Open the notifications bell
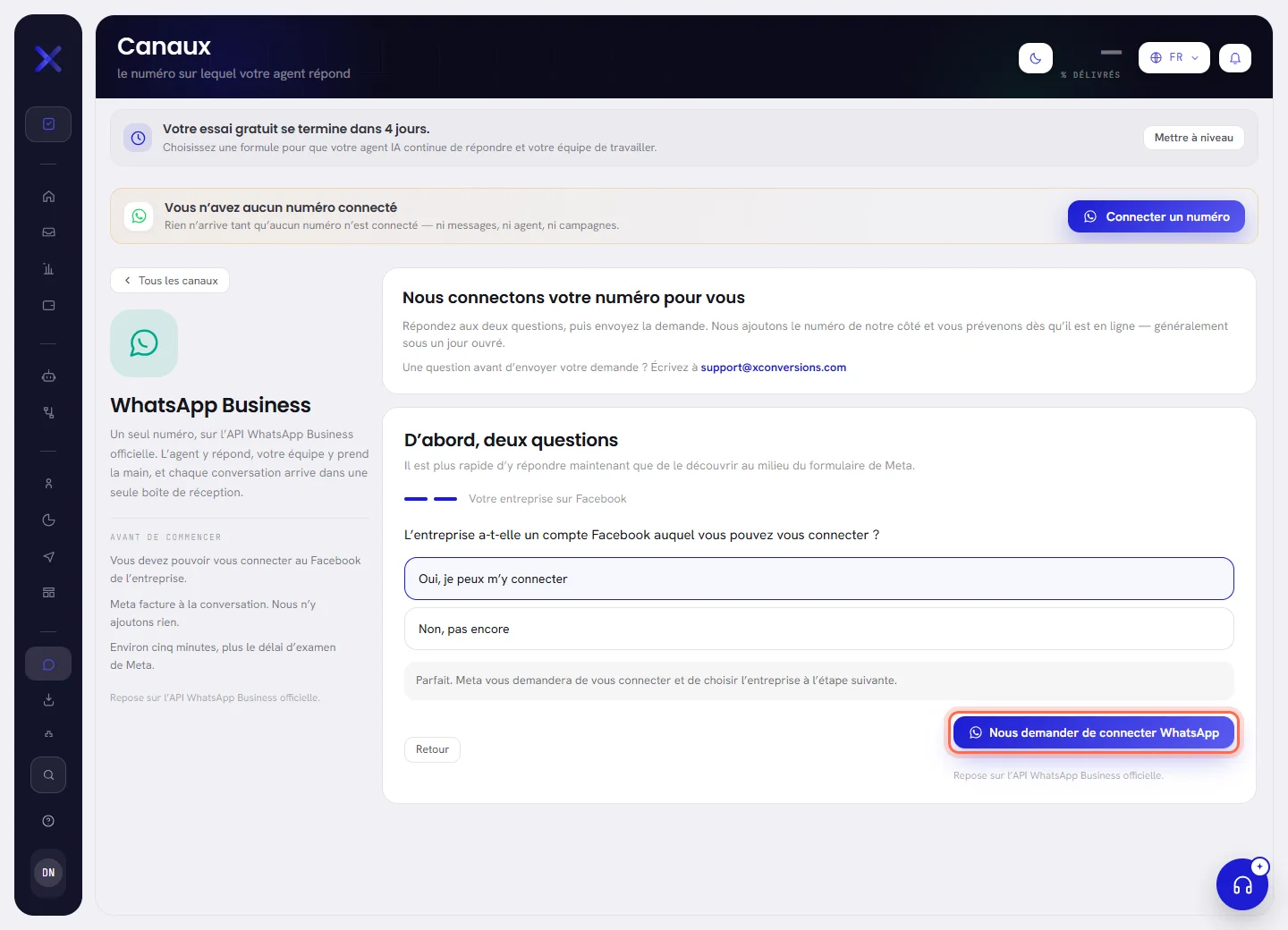The image size is (1288, 930). pos(1235,58)
